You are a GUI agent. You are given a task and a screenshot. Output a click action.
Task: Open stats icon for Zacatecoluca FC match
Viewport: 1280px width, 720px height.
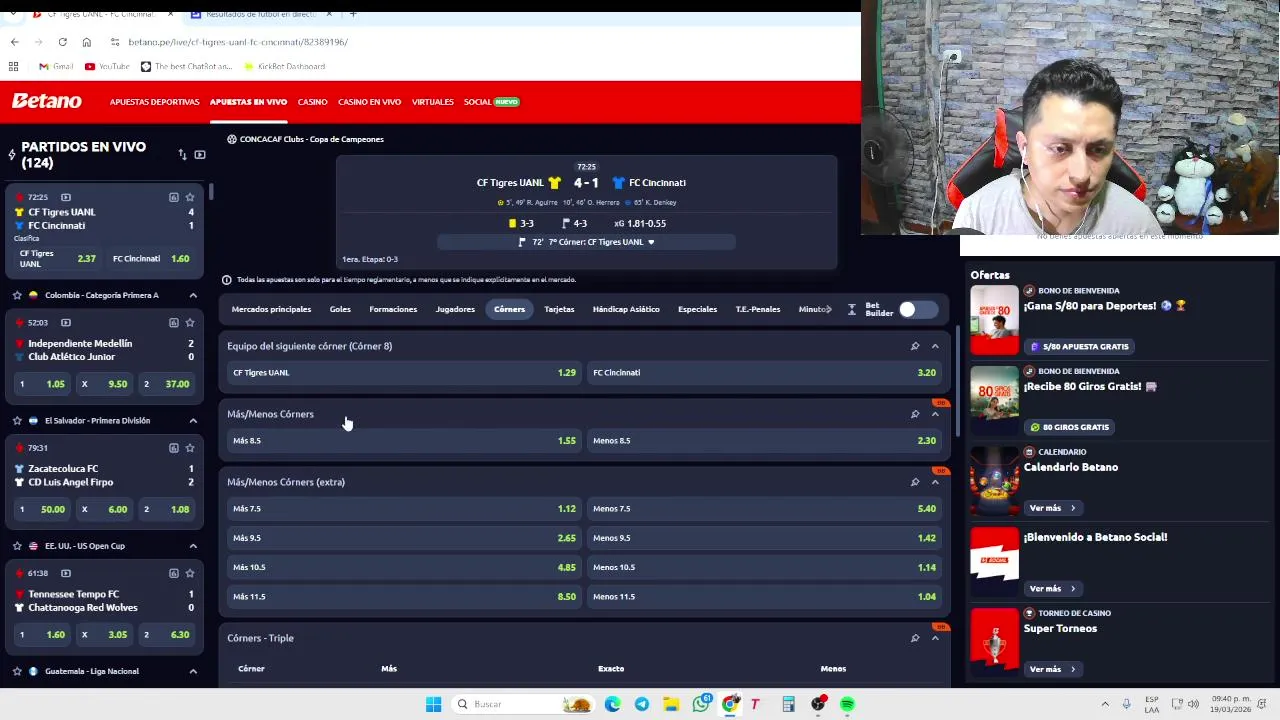point(174,448)
